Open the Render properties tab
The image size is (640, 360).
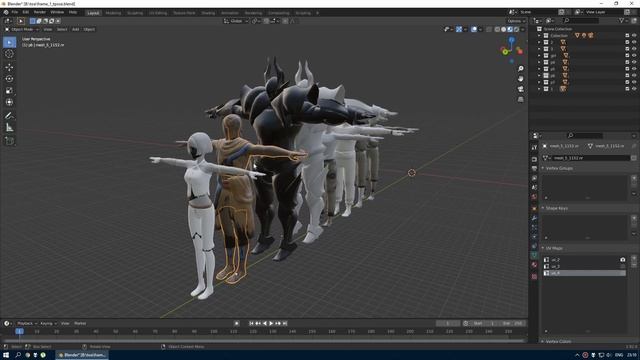[x=534, y=159]
